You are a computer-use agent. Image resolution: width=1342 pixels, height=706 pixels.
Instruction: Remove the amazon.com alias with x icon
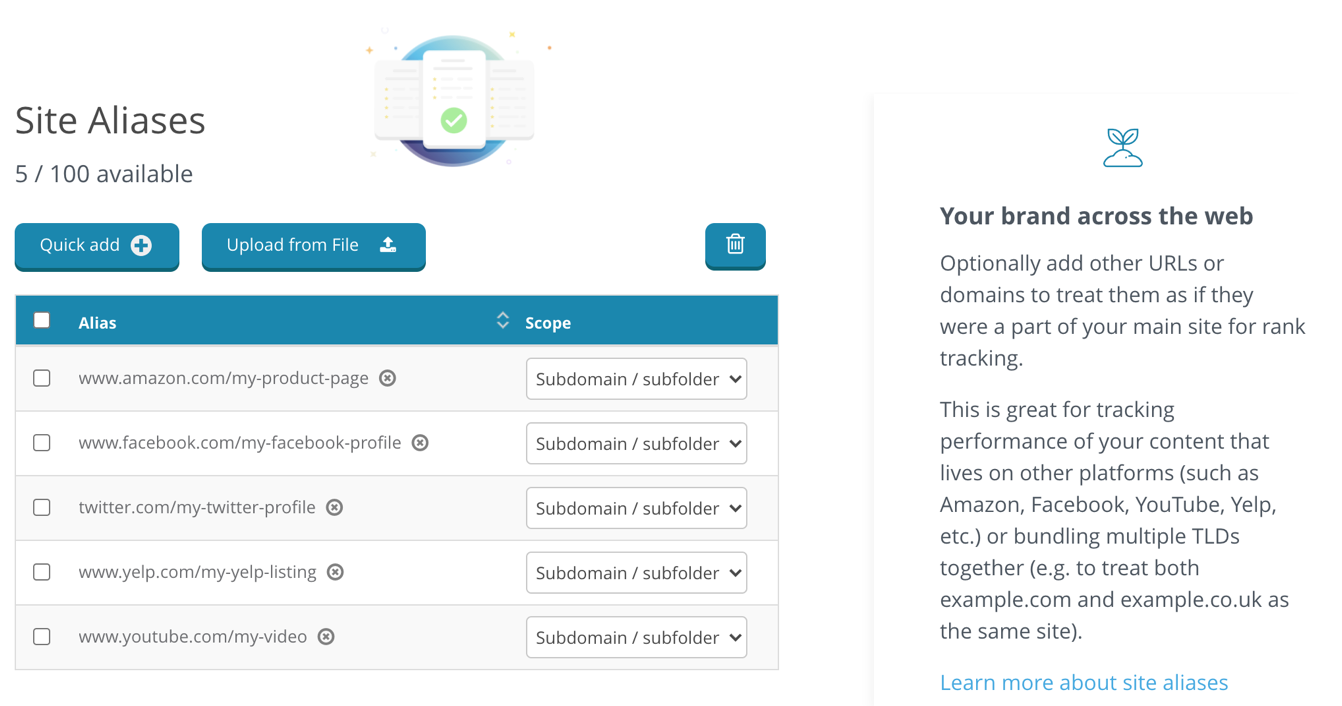pos(388,378)
